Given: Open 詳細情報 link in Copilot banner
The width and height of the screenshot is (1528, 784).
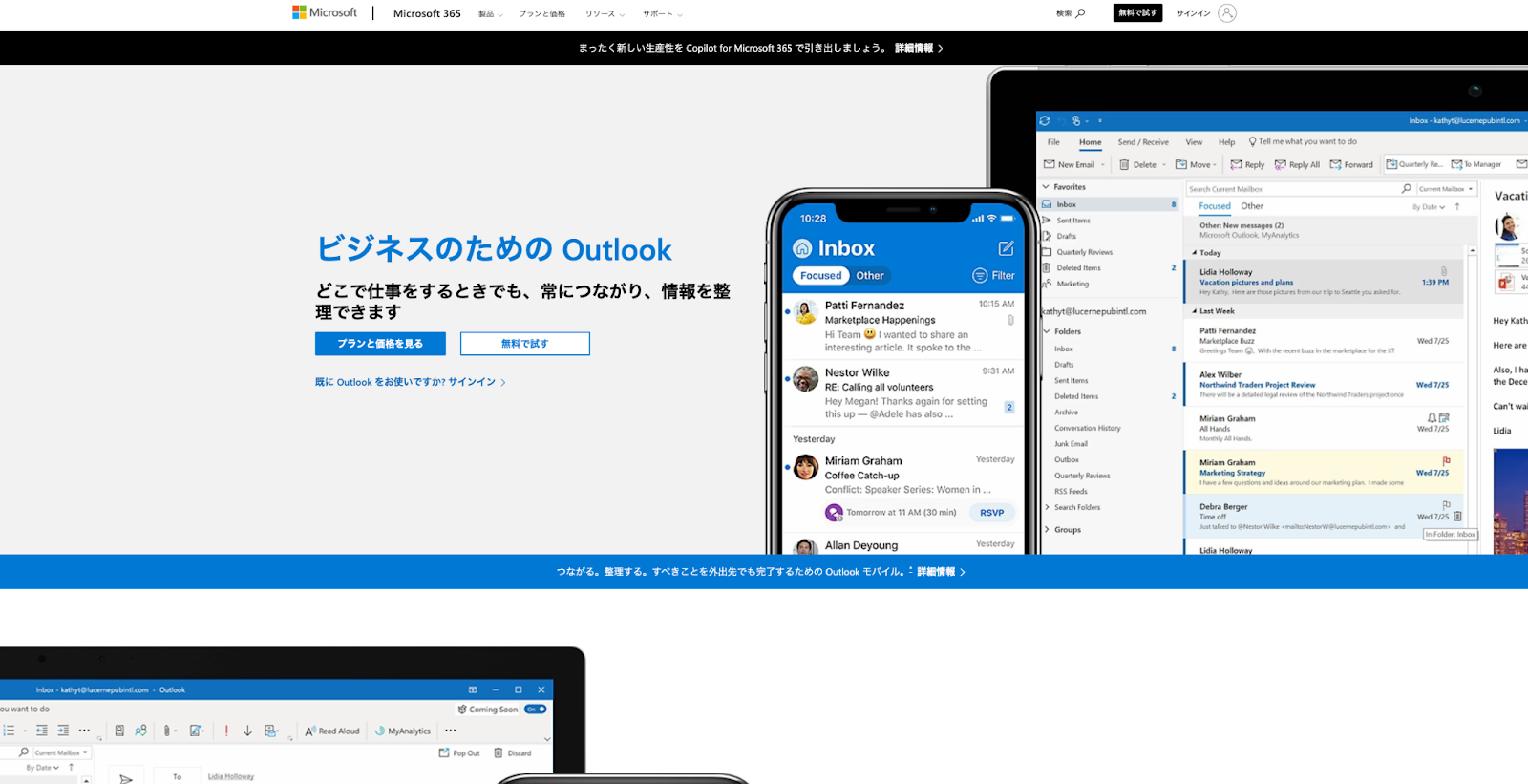Looking at the screenshot, I should (919, 48).
